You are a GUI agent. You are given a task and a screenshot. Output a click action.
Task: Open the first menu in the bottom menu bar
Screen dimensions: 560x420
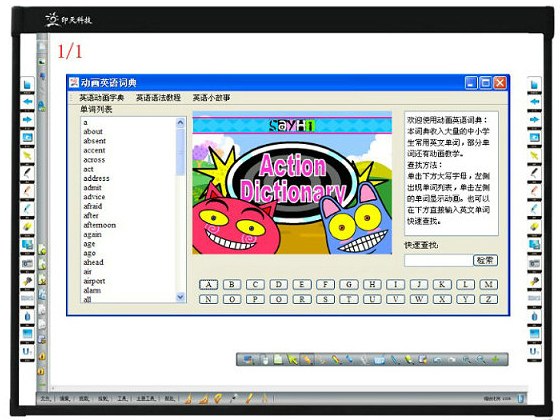[45, 399]
